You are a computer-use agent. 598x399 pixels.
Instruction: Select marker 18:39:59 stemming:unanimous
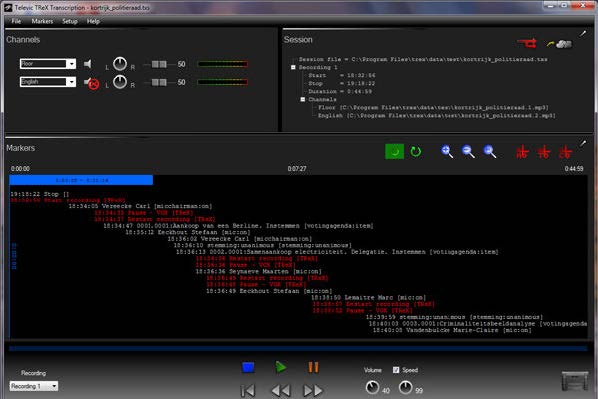pos(454,317)
